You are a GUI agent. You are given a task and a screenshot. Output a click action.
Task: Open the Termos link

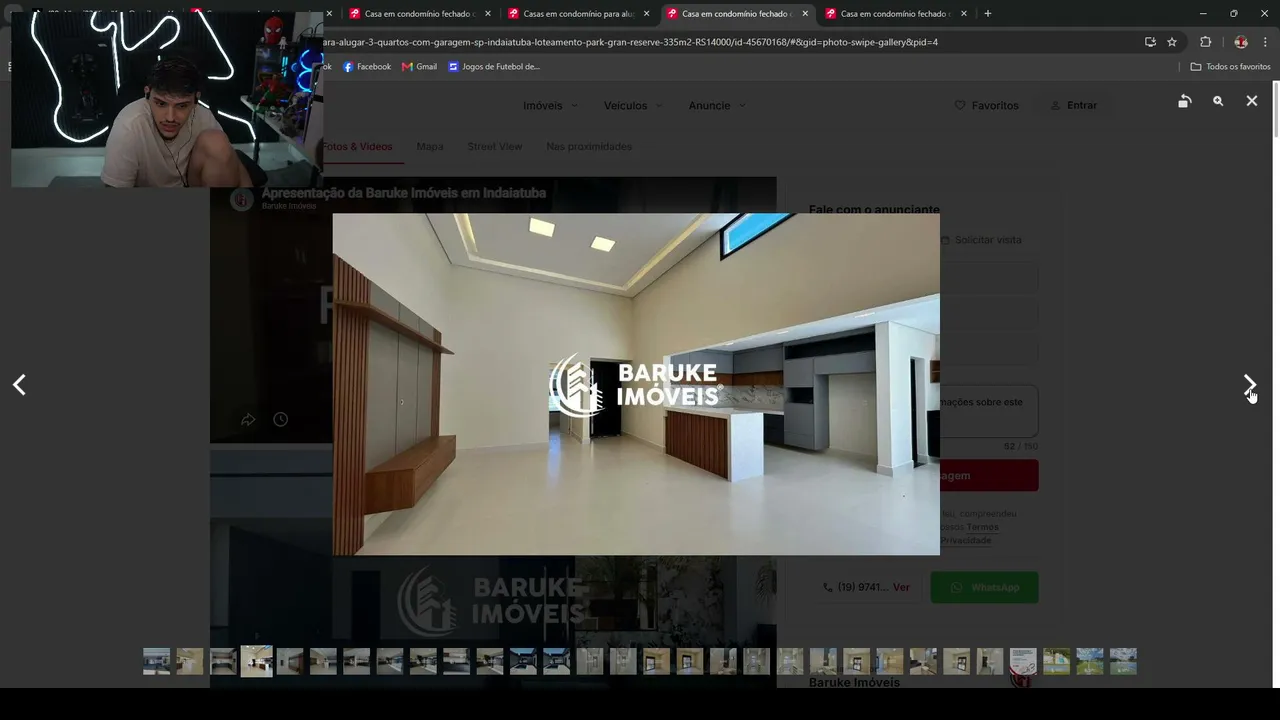tap(982, 527)
